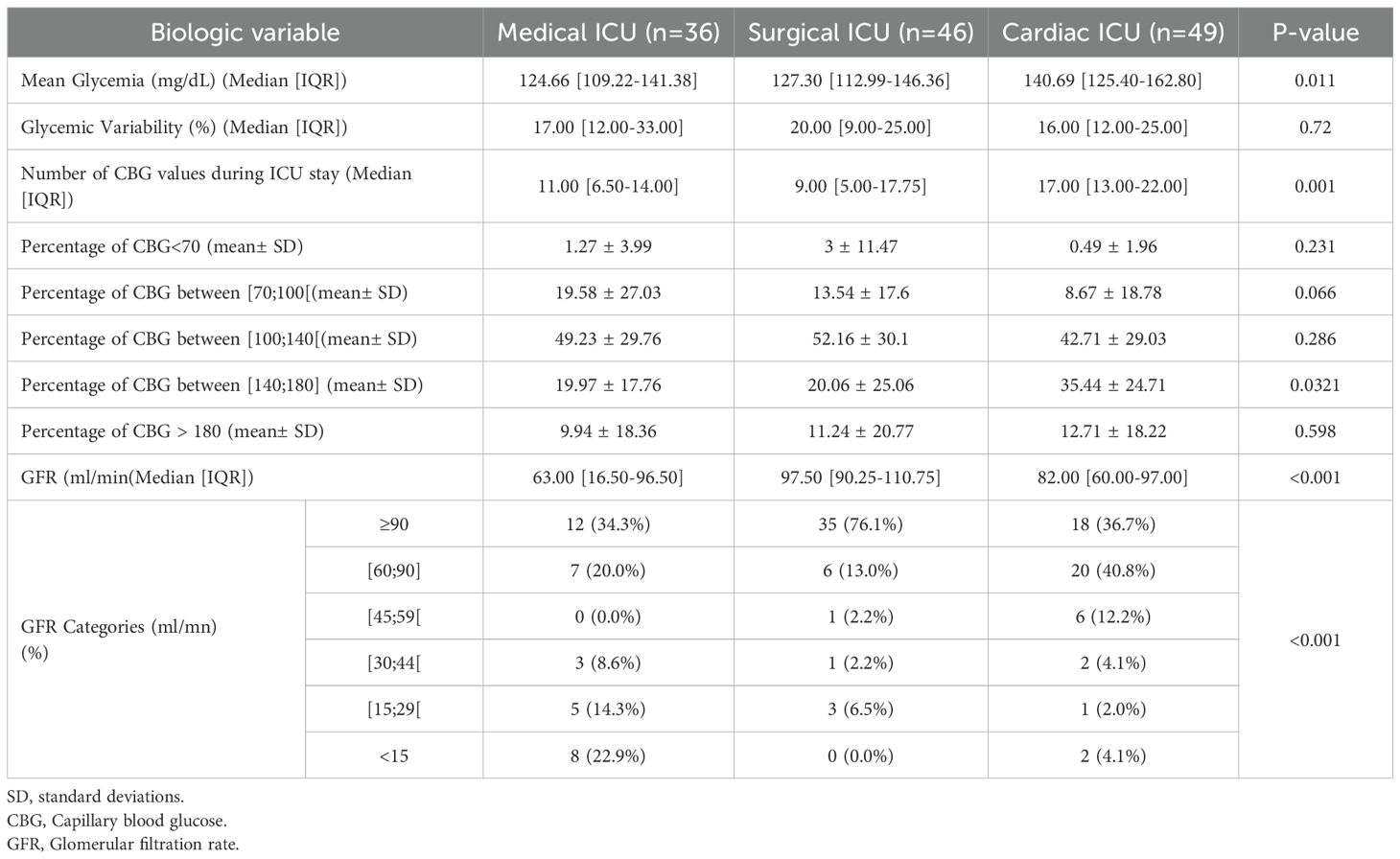Click the Glycemic Variability row label

pos(183,127)
